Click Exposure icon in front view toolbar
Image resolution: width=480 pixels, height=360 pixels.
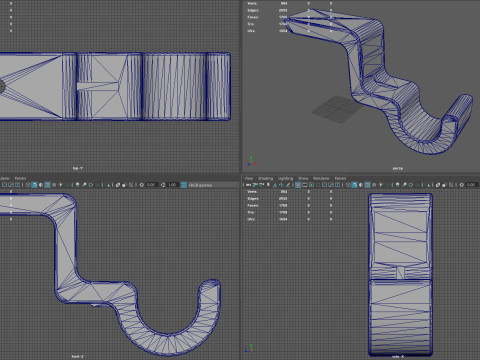(x=142, y=185)
